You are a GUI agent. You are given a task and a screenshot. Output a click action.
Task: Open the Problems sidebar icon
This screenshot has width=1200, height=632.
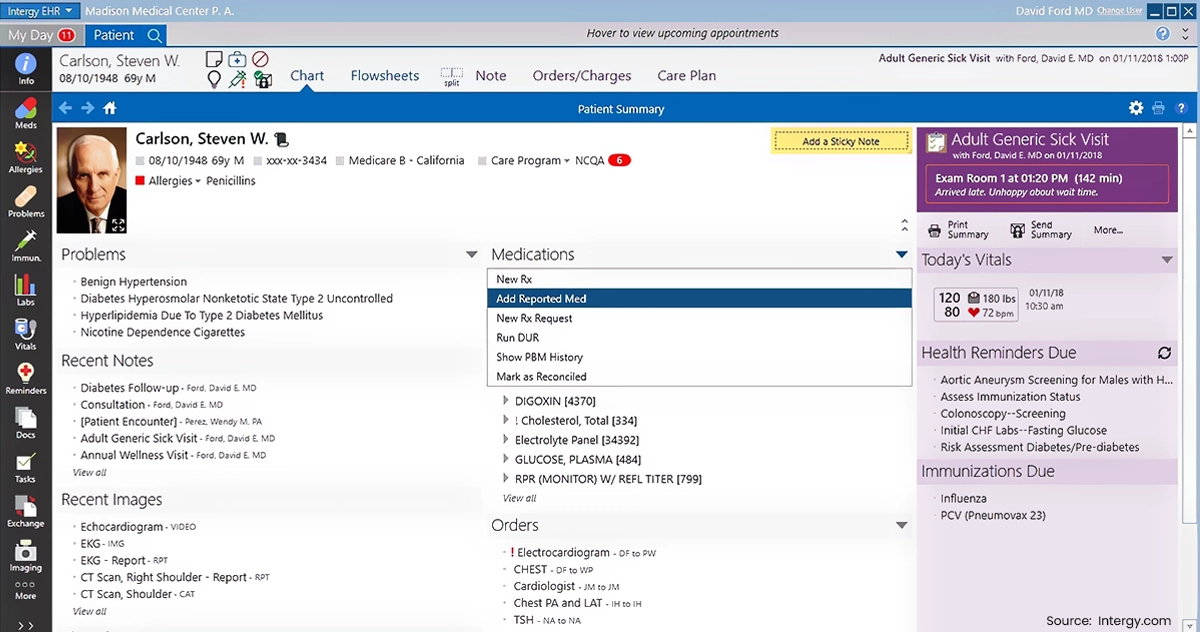click(25, 201)
